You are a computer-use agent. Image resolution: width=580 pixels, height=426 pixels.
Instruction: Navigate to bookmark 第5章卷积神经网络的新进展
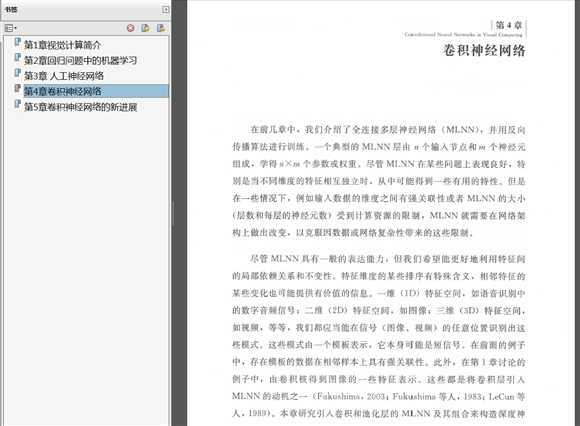point(80,107)
